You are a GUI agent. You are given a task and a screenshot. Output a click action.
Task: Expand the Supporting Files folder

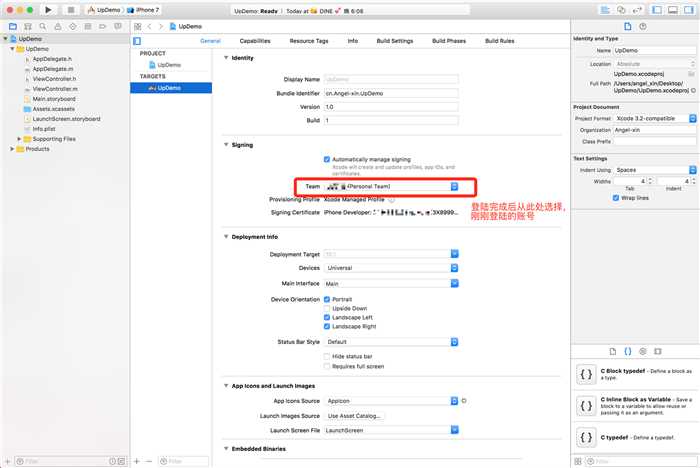click(x=19, y=139)
